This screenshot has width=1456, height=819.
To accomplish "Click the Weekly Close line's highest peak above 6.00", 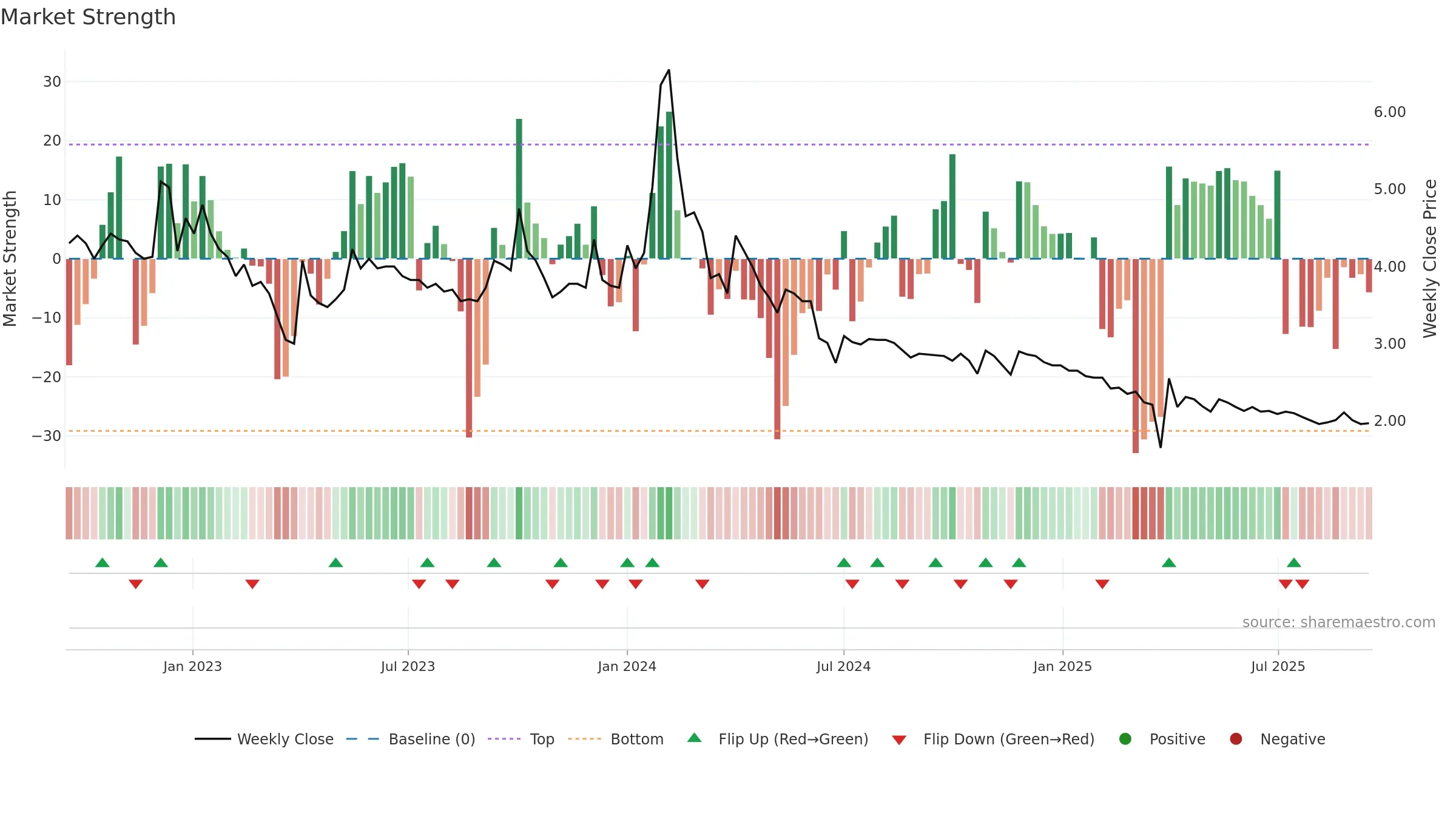I will click(669, 70).
